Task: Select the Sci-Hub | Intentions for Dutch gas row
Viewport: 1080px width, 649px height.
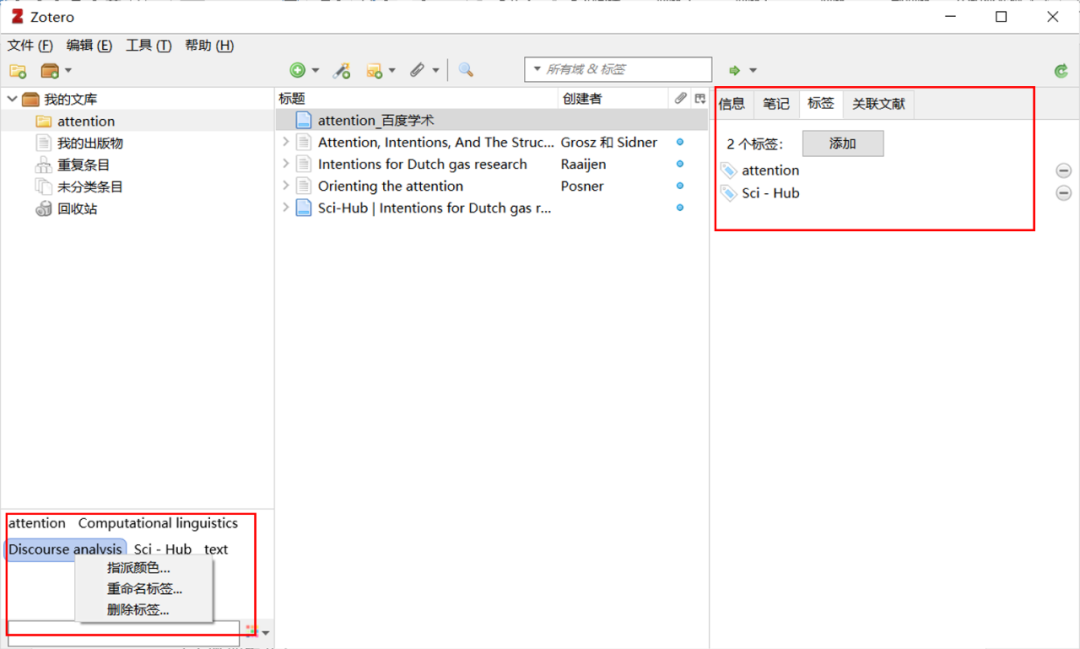Action: 492,208
